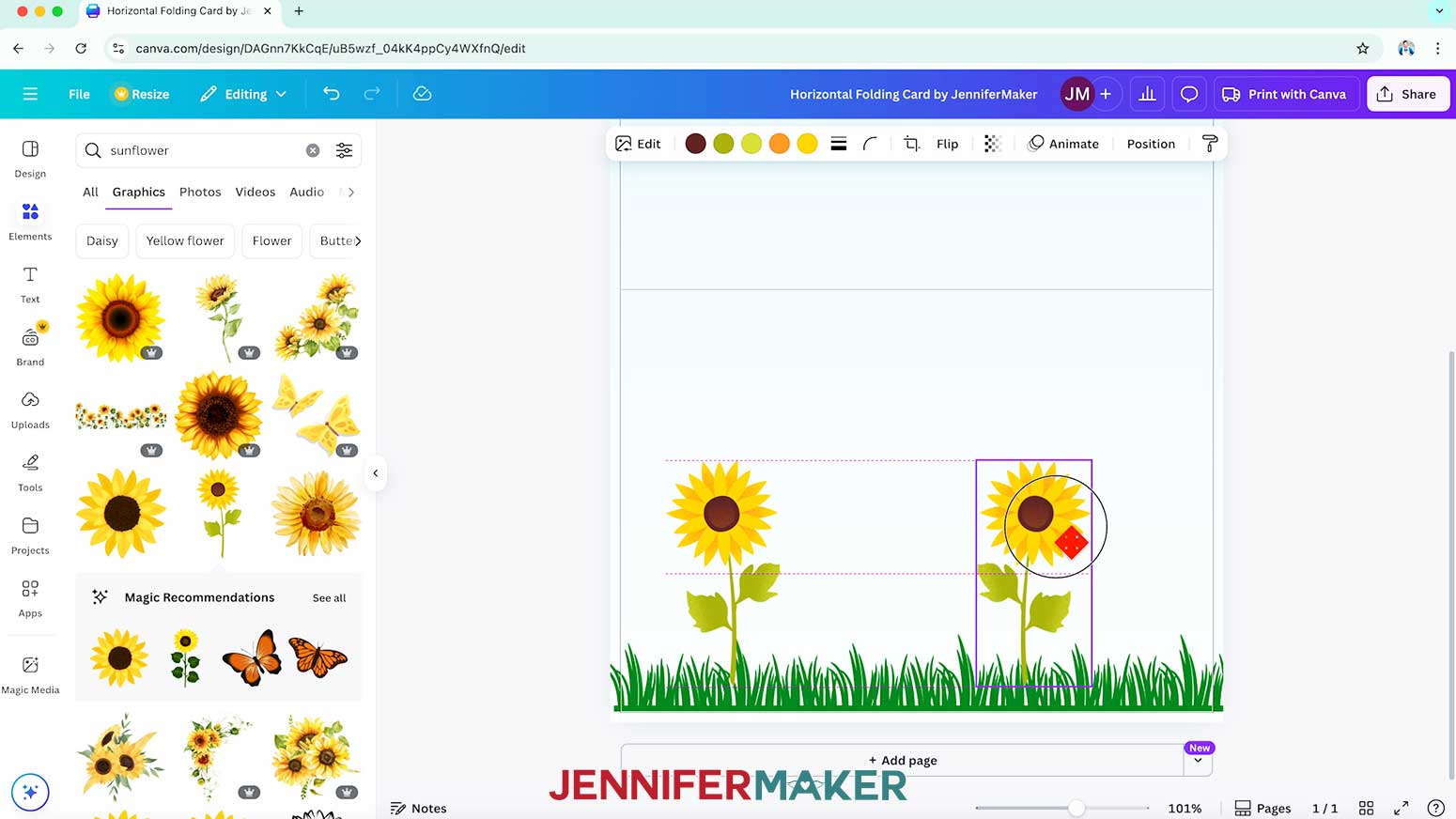This screenshot has height=819, width=1456.
Task: Open the Projects panel
Action: (30, 535)
